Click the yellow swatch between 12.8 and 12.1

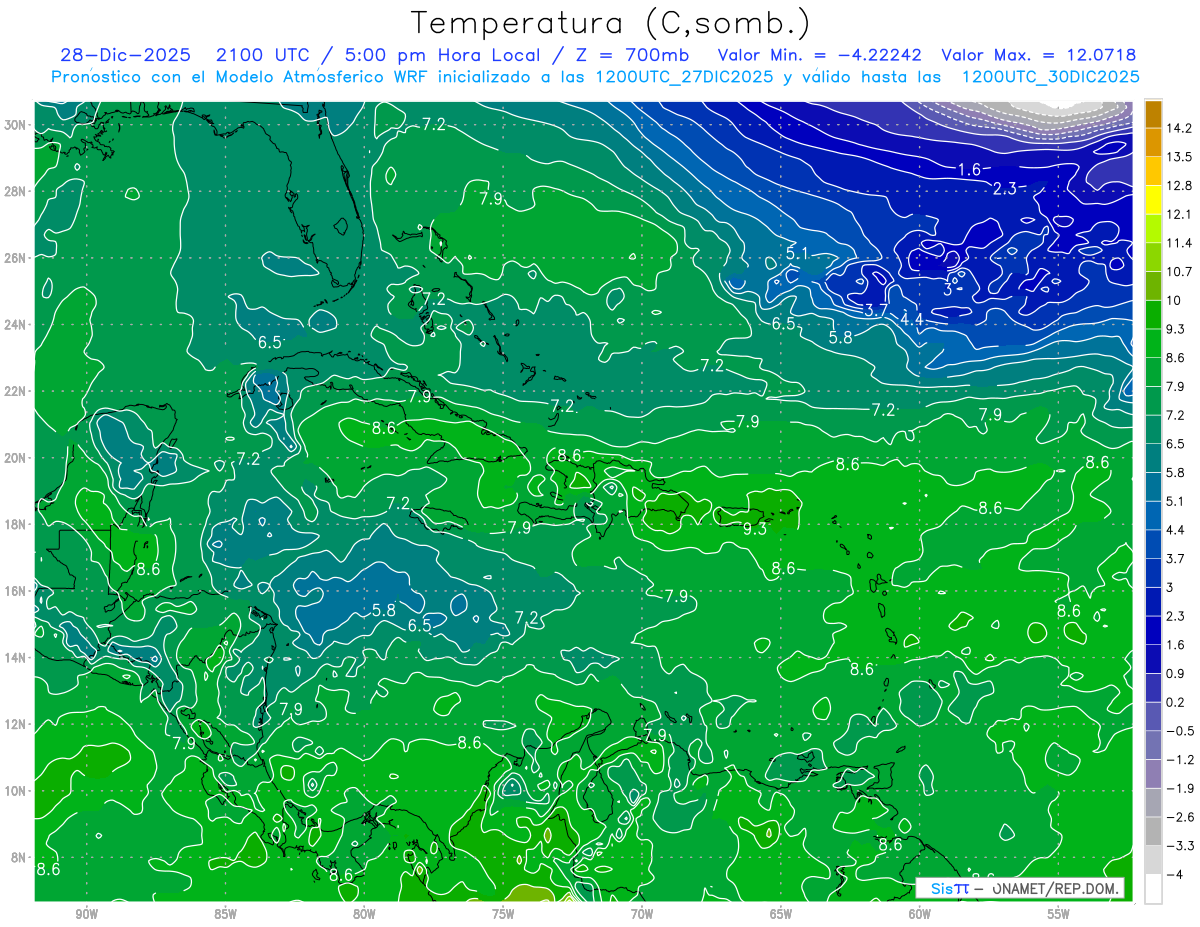(1153, 200)
